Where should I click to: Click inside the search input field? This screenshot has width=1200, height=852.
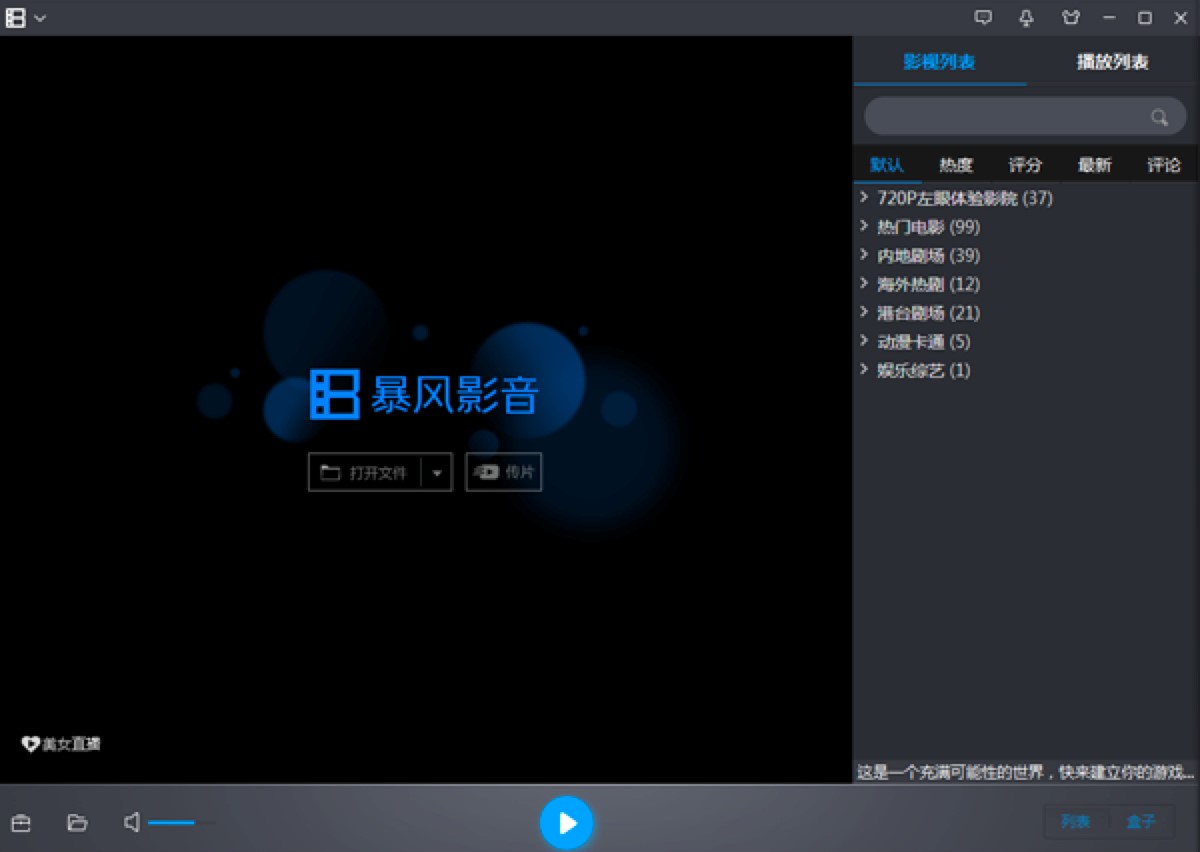tap(1010, 116)
